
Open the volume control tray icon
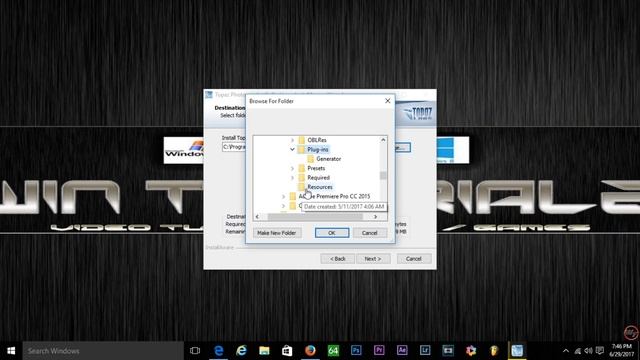[588, 351]
